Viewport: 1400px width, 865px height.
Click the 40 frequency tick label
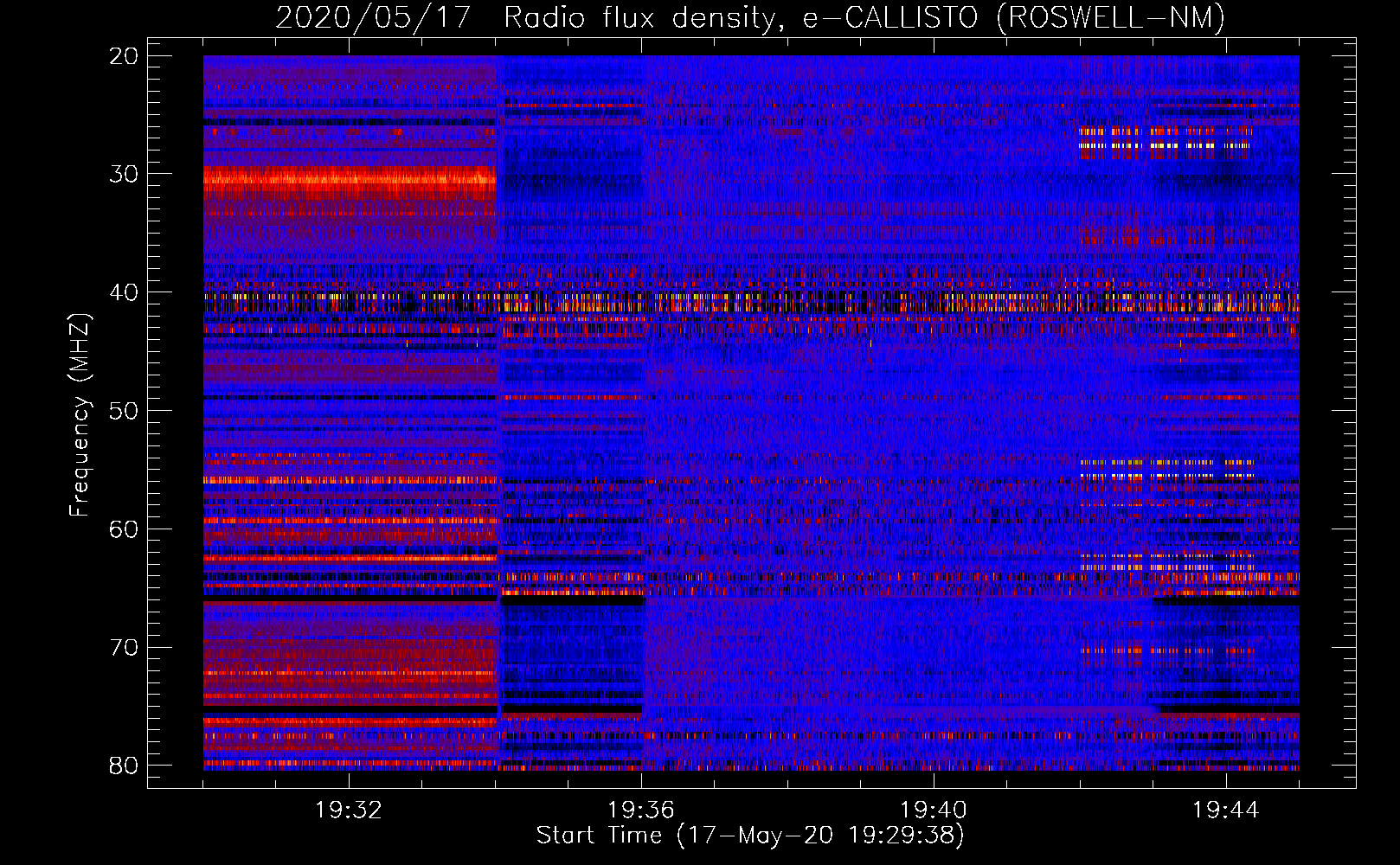coord(124,292)
